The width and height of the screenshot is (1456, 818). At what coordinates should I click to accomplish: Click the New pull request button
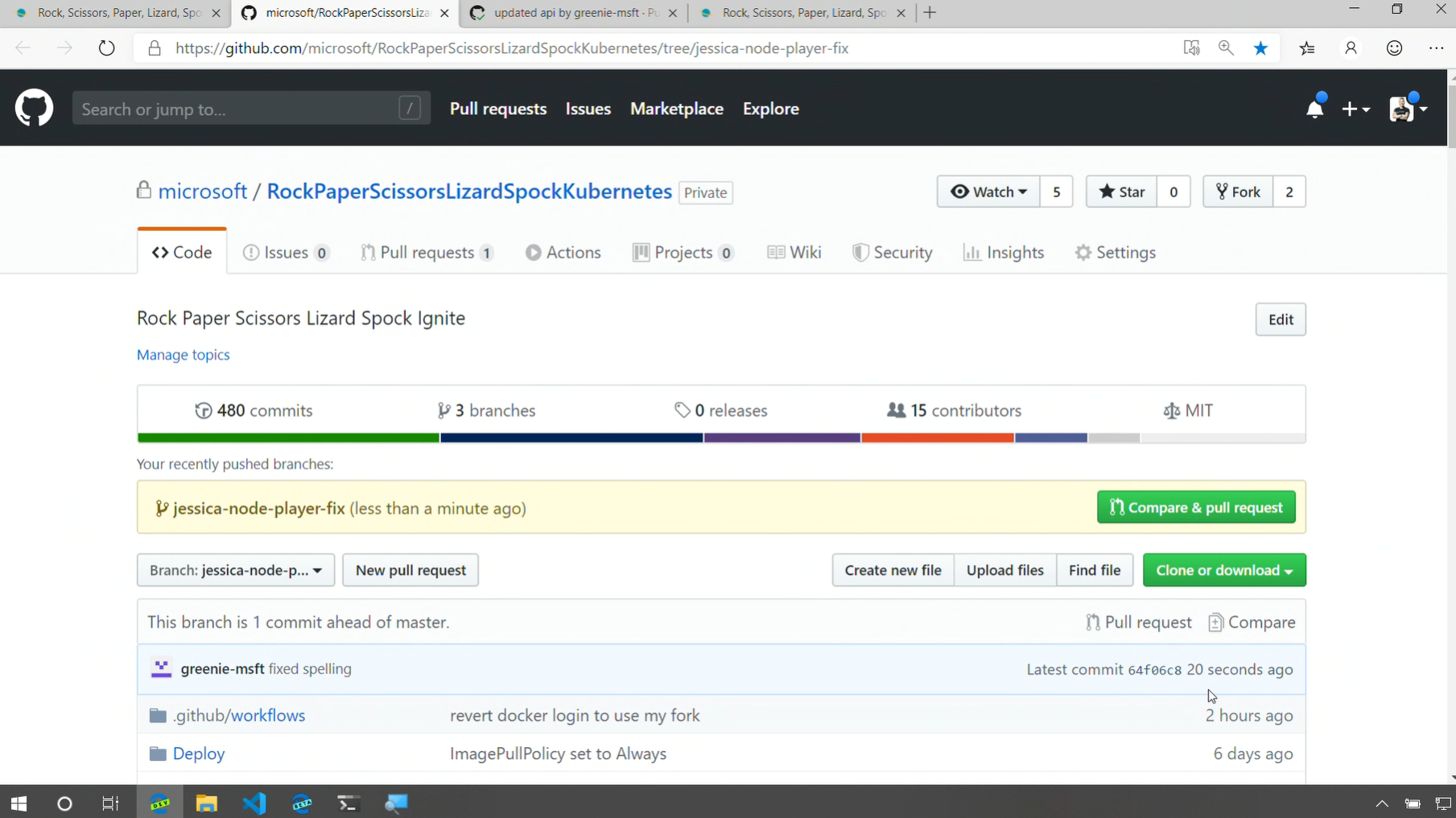[x=410, y=570]
